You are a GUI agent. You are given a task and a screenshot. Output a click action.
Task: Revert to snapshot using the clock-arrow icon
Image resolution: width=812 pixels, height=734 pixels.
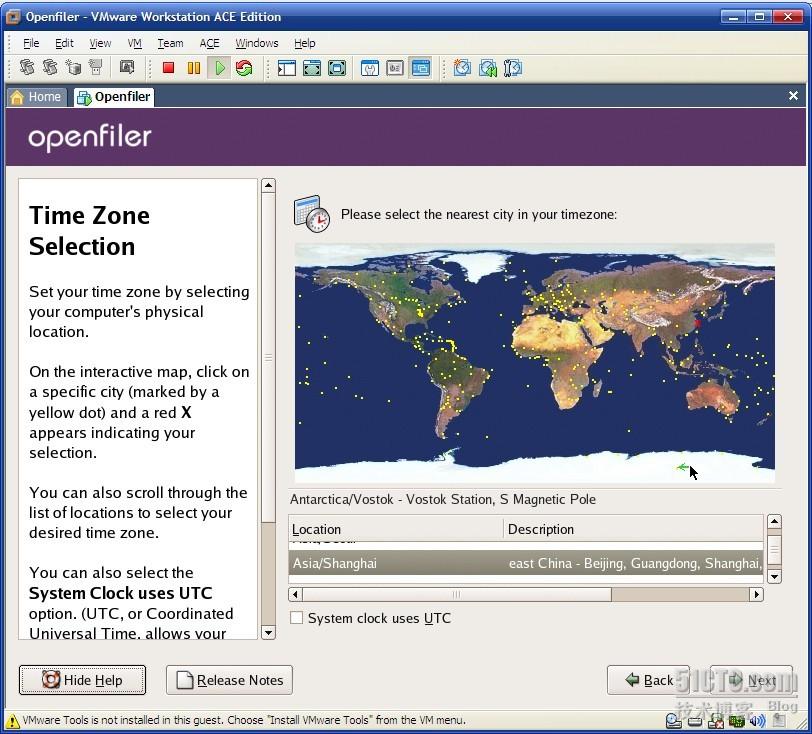tap(487, 68)
